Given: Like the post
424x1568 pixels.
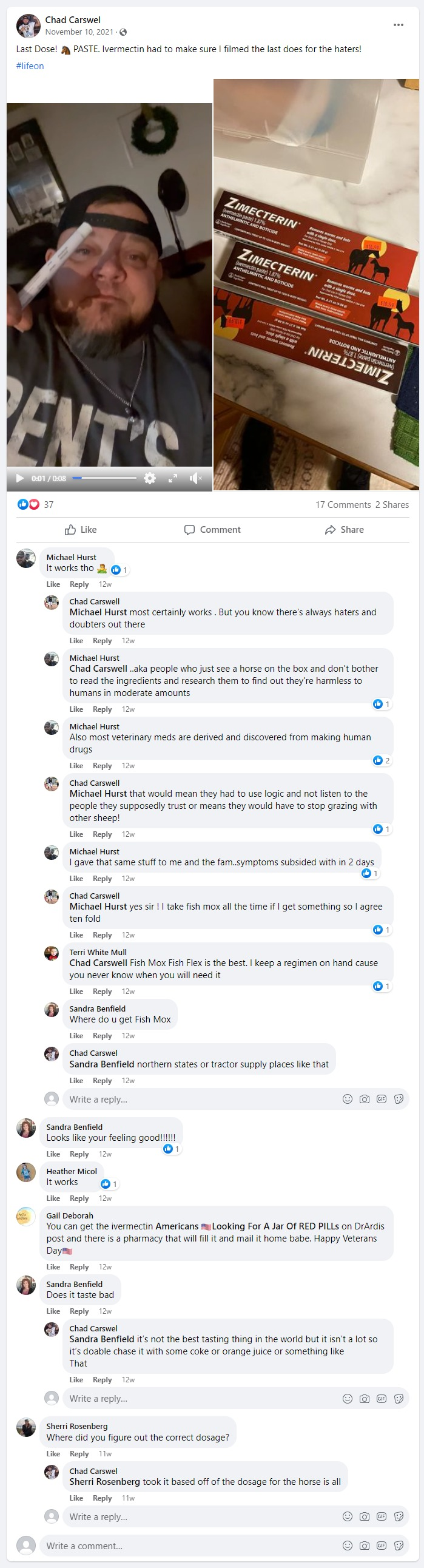Looking at the screenshot, I should tap(81, 530).
